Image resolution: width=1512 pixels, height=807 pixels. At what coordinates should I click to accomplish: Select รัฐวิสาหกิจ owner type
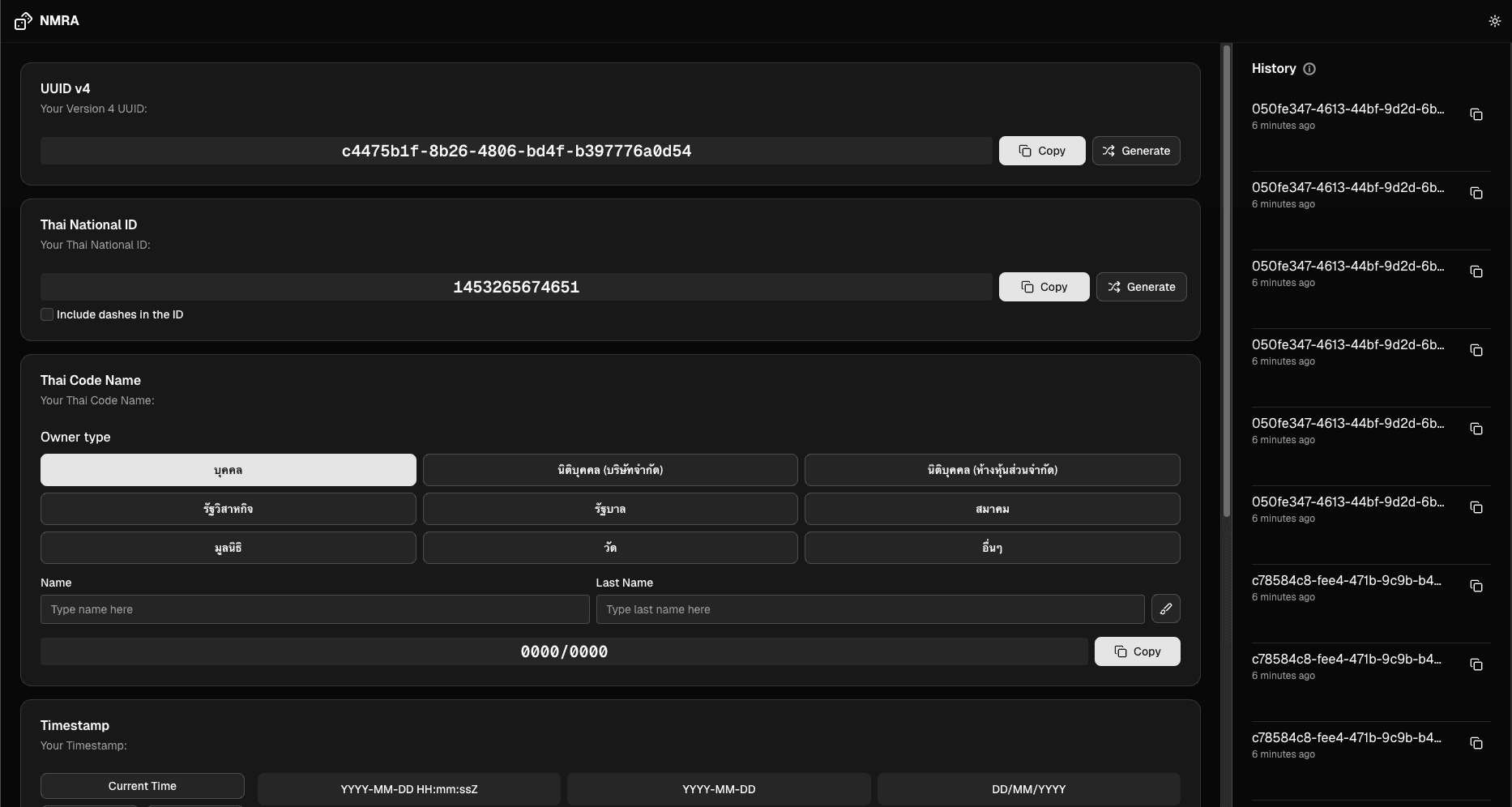[228, 509]
